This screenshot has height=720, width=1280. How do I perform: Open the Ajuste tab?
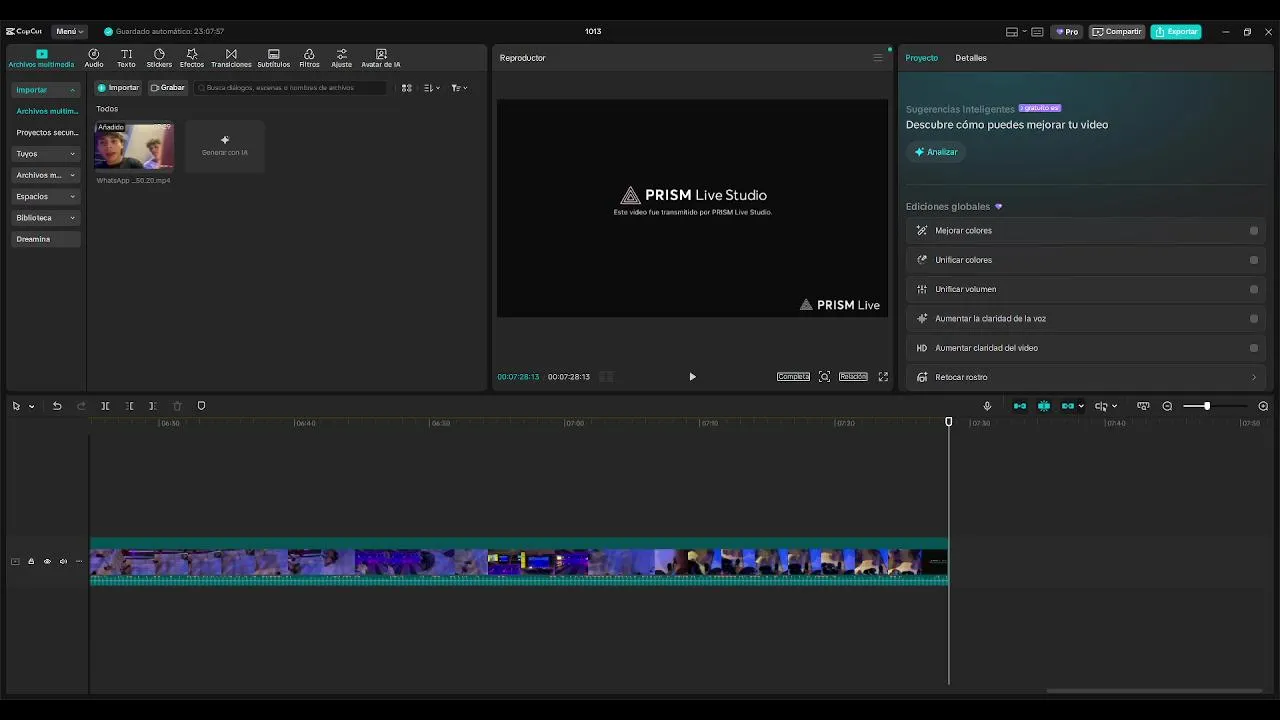click(342, 58)
